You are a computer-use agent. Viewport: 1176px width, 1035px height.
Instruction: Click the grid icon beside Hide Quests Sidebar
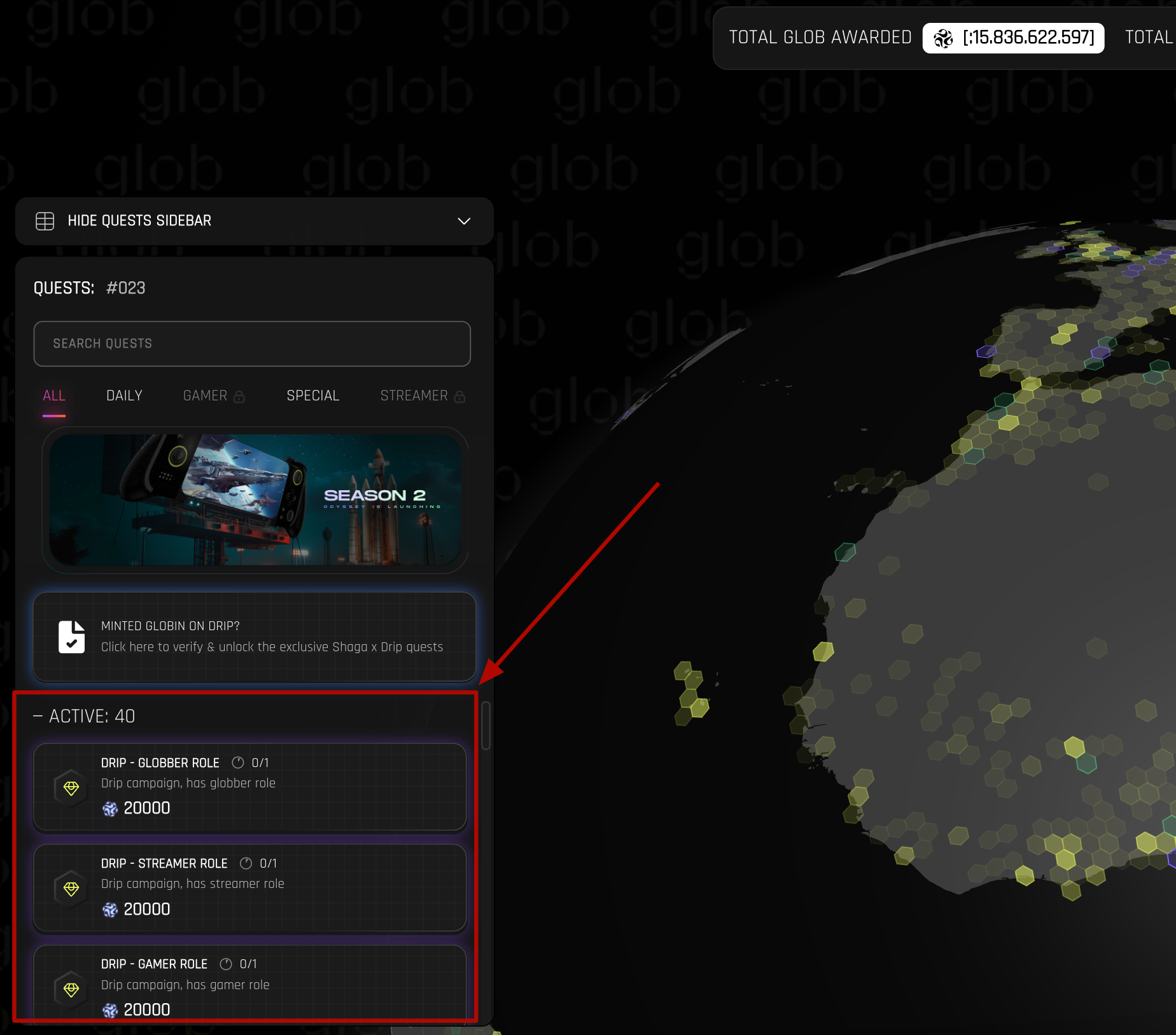(x=45, y=221)
